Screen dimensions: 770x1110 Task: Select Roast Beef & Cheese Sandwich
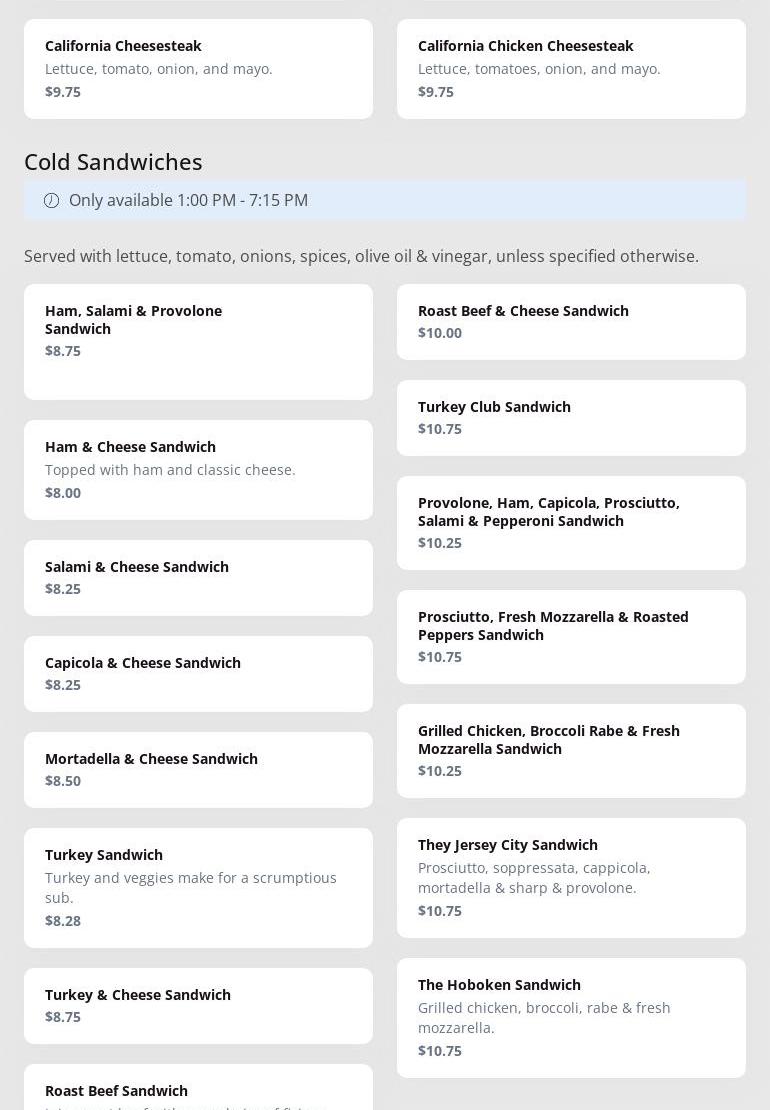click(x=571, y=321)
